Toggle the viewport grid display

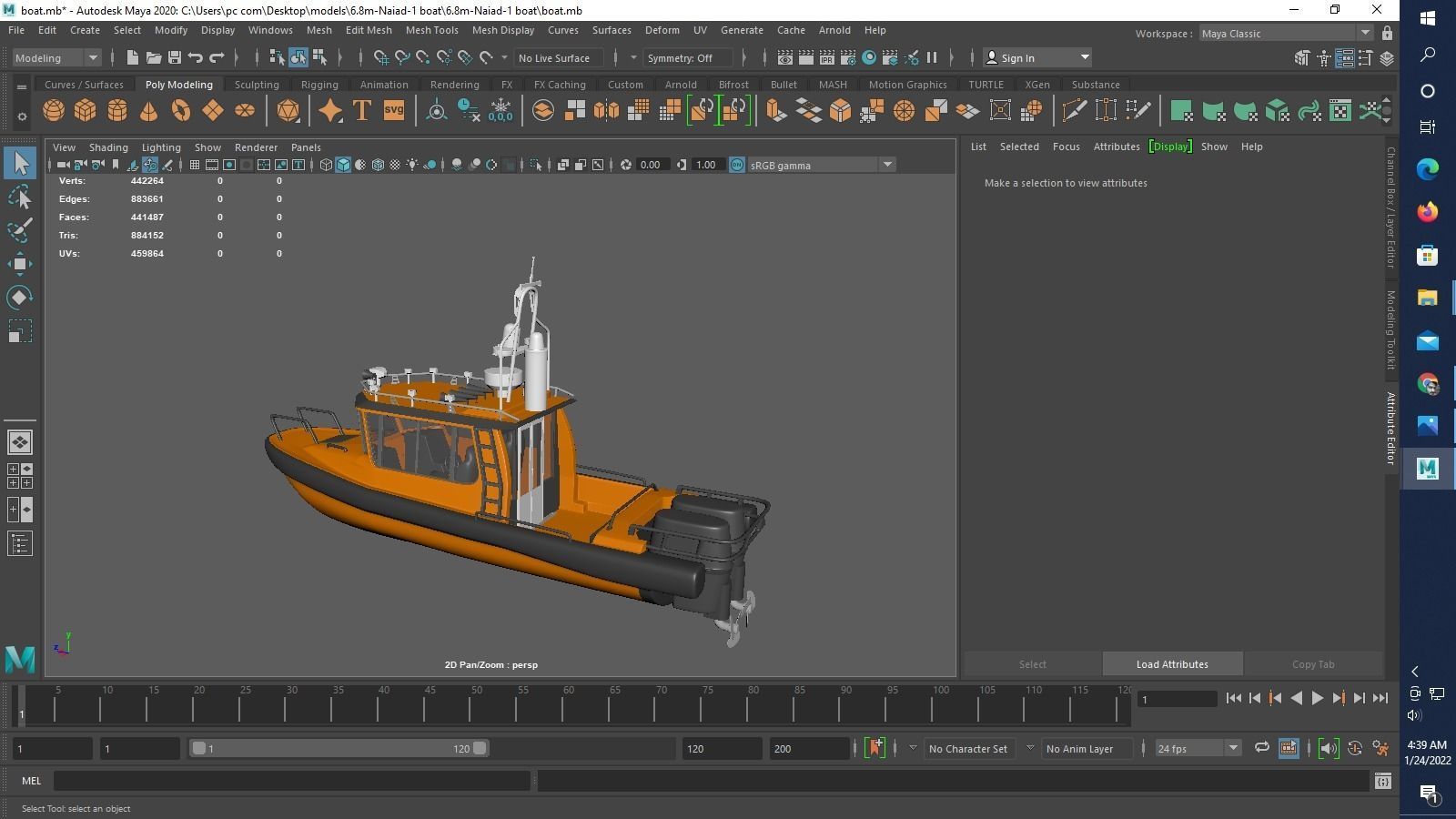(x=195, y=165)
